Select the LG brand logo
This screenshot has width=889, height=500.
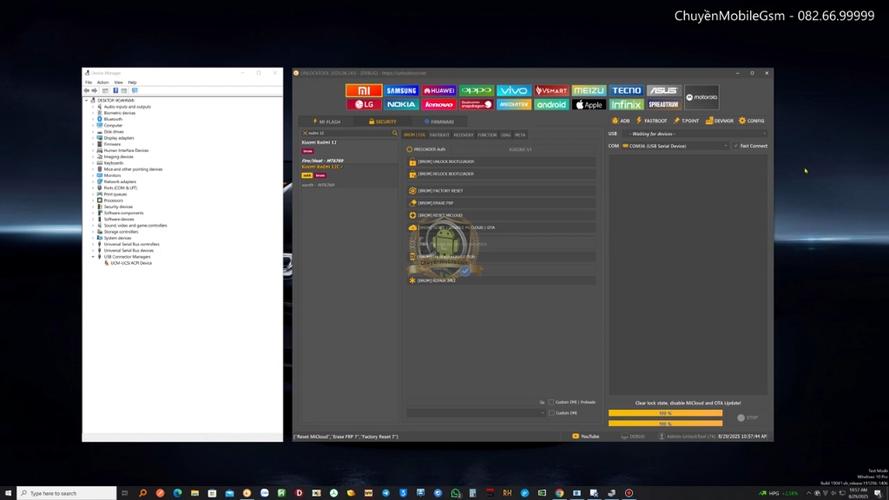click(363, 104)
